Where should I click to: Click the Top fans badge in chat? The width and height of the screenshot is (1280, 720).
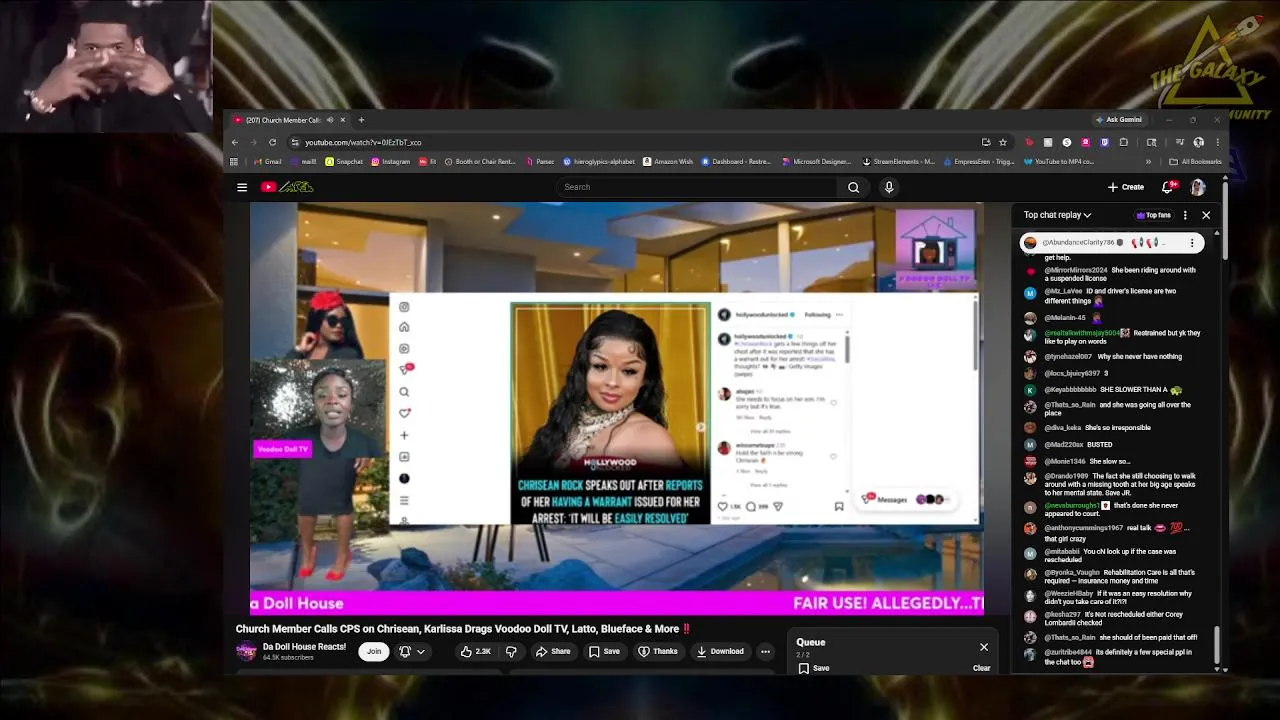click(1153, 215)
